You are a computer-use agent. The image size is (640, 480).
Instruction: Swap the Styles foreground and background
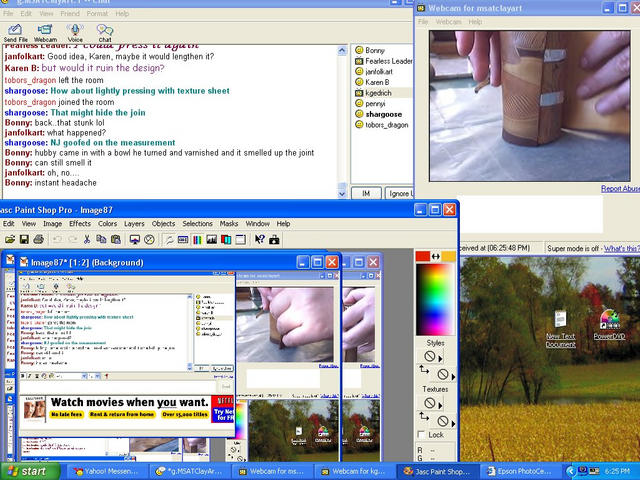424,370
